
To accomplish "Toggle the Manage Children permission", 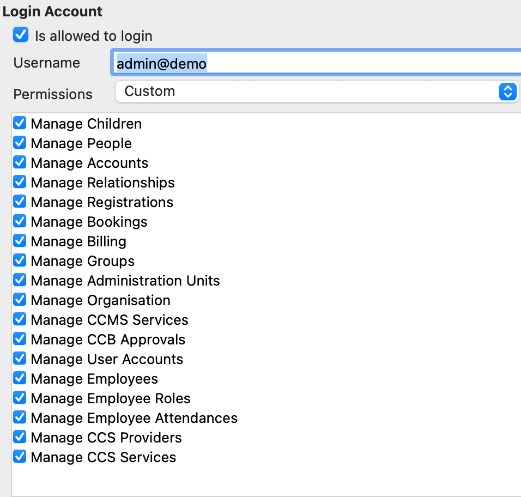I will (x=20, y=123).
